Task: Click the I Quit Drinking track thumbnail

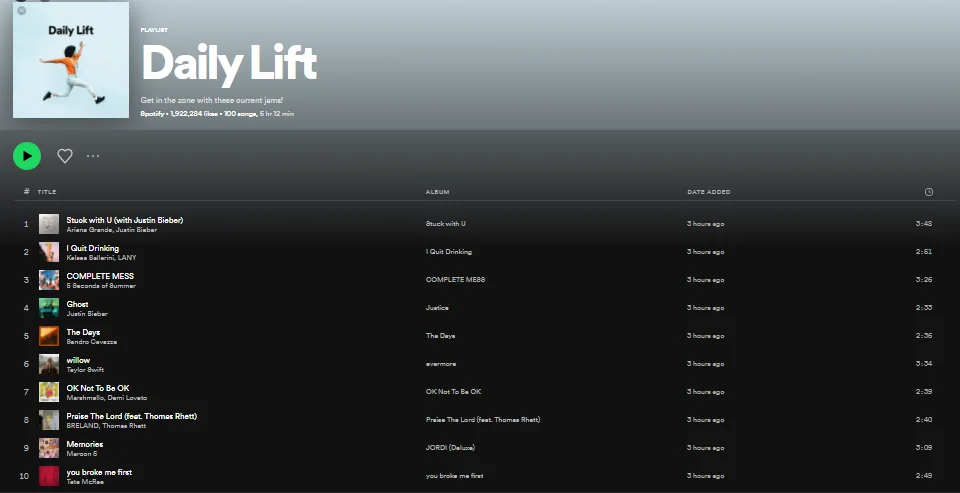Action: point(49,252)
